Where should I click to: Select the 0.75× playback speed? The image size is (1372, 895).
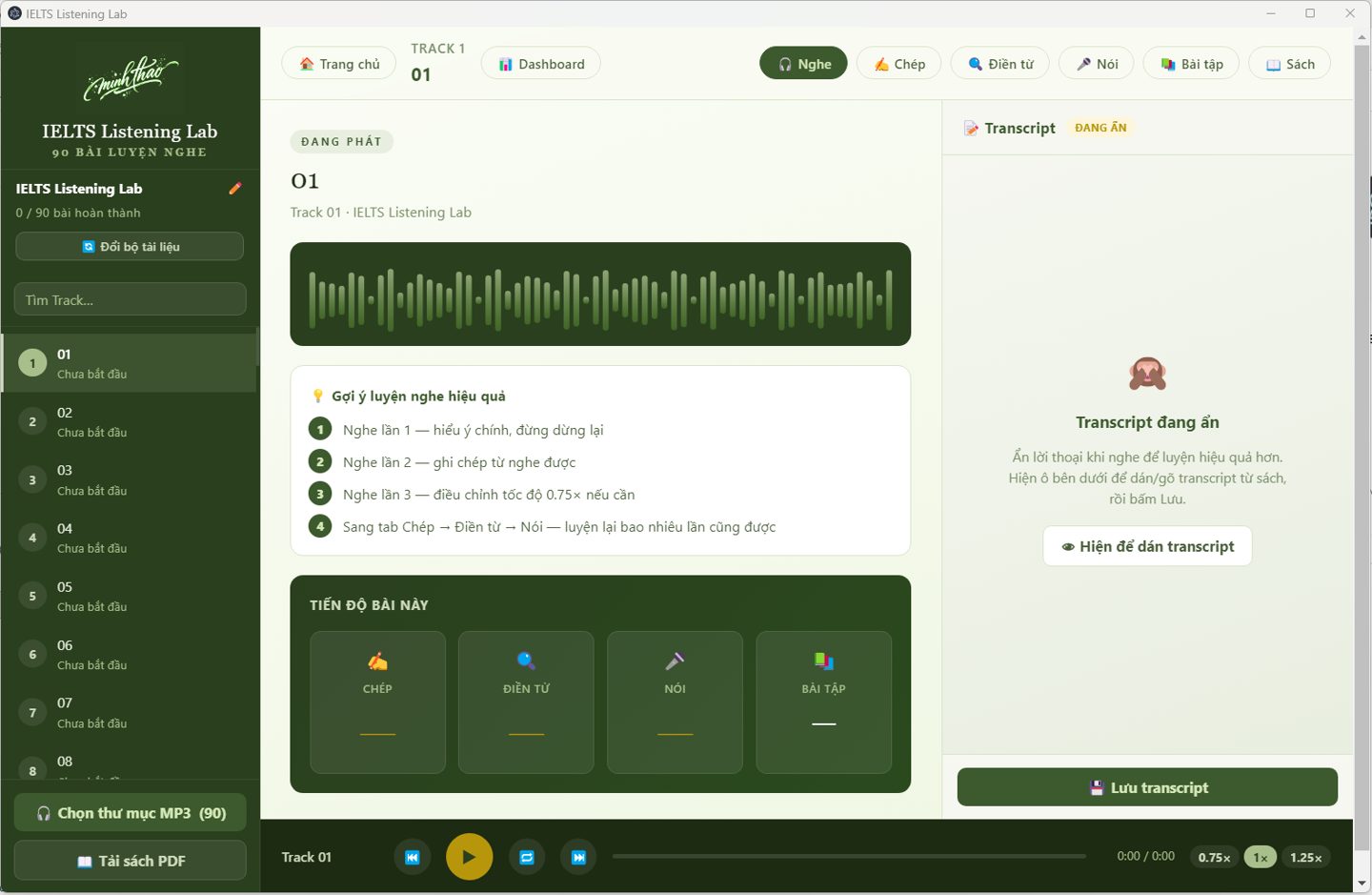(x=1214, y=857)
